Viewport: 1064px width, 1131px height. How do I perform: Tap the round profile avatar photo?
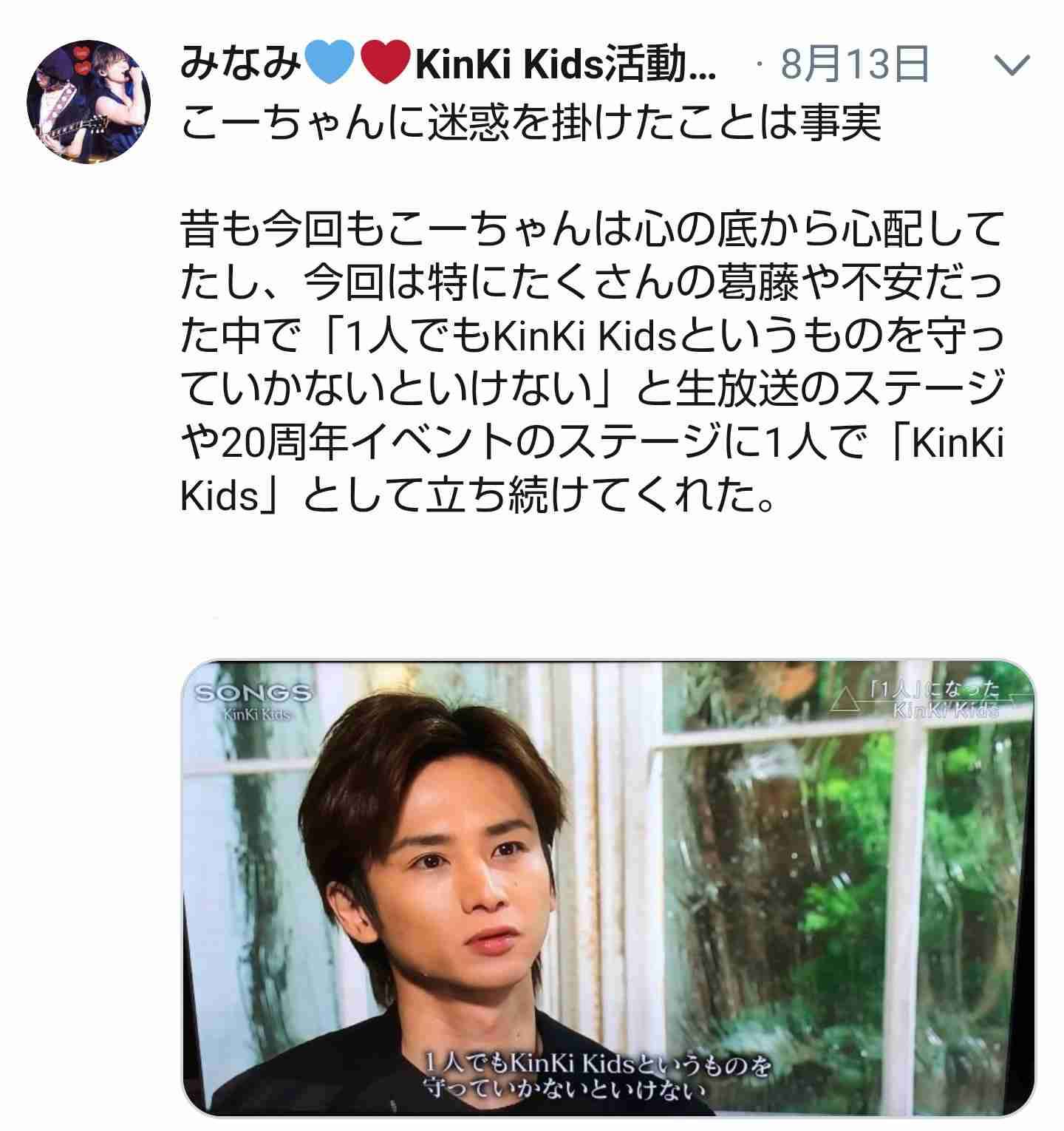pos(89,101)
